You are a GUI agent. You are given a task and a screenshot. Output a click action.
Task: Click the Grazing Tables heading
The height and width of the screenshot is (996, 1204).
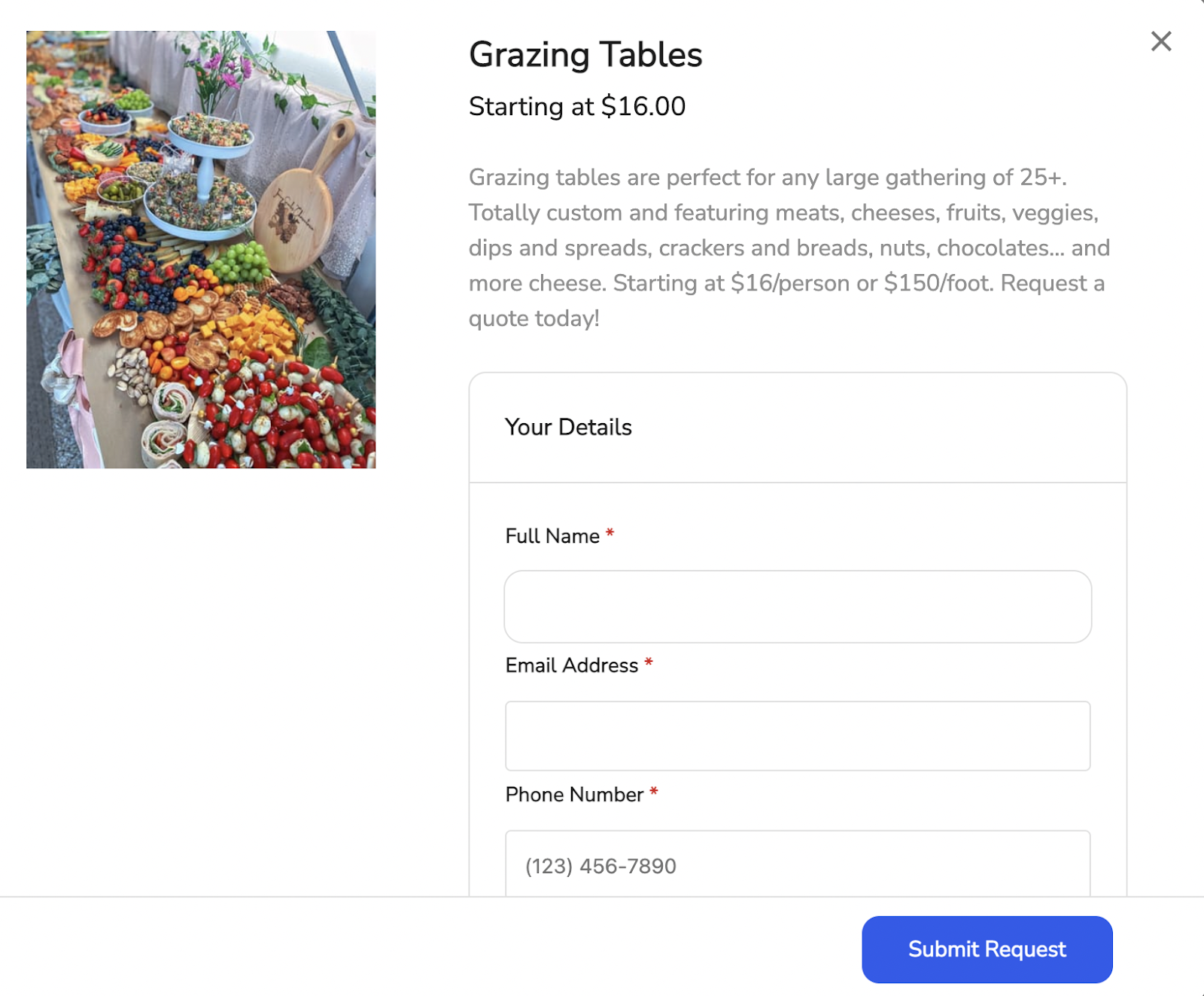click(585, 55)
